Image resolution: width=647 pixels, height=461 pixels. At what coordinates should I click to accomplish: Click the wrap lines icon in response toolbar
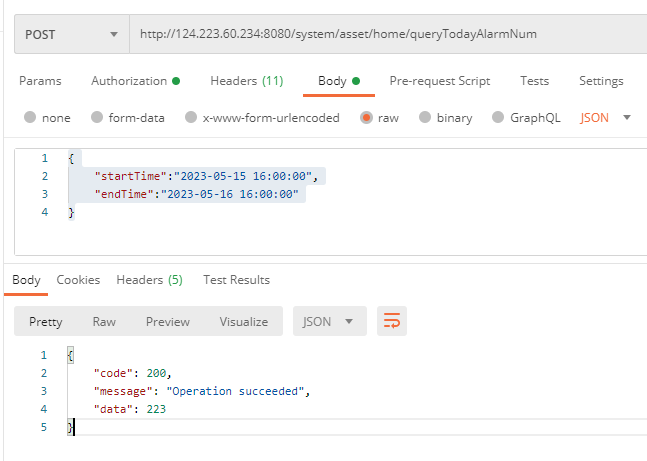392,321
